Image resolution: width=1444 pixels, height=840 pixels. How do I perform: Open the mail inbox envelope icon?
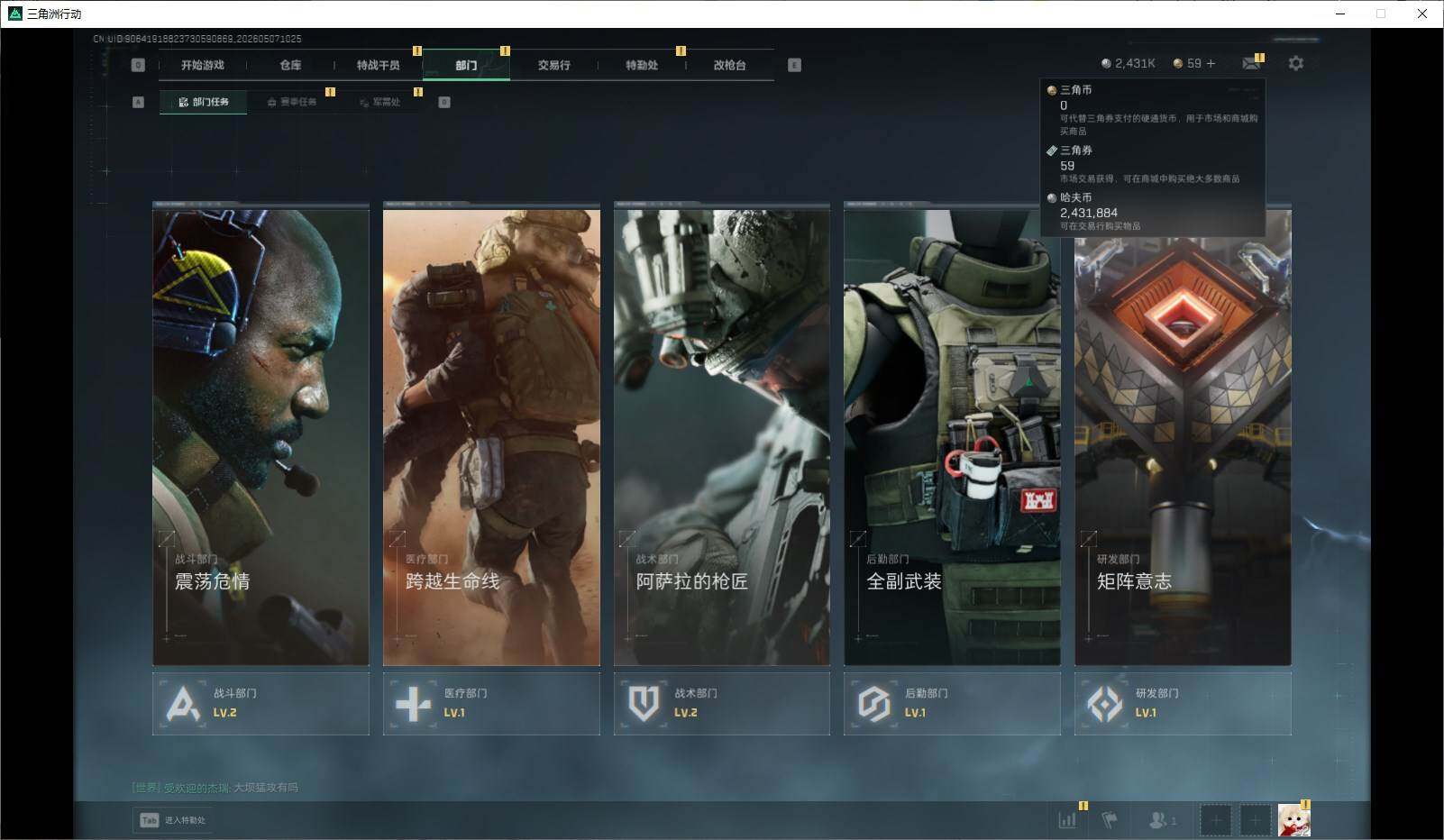tap(1251, 63)
